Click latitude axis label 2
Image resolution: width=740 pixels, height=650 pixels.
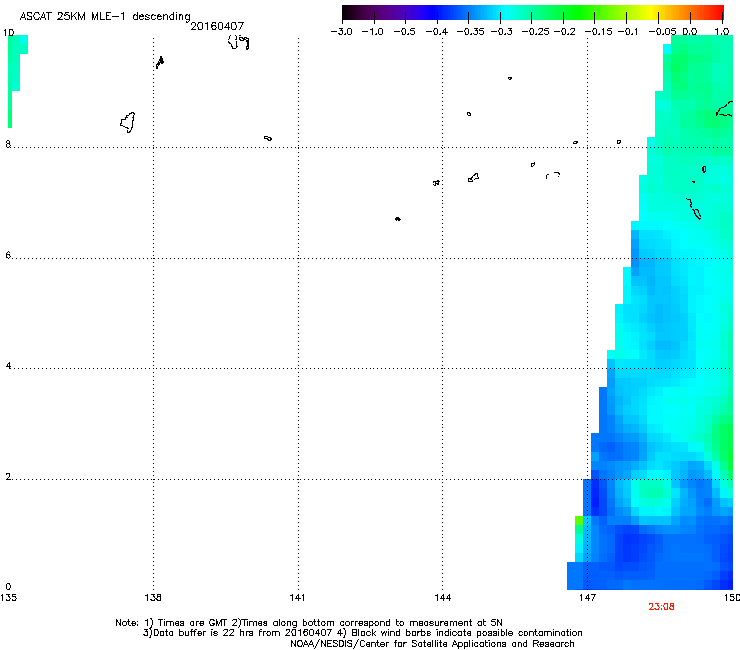(x=8, y=477)
